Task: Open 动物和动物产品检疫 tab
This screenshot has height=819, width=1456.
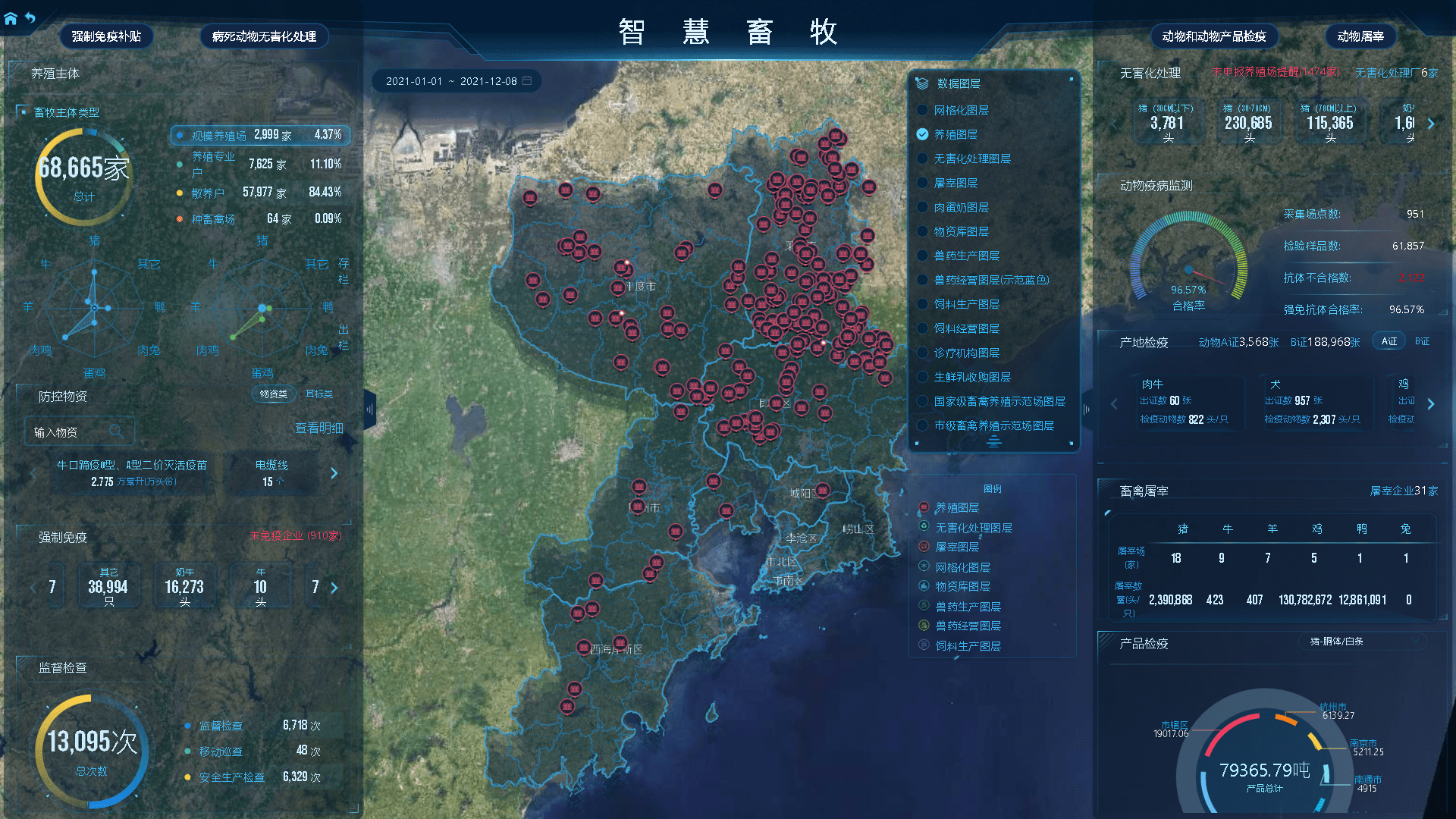Action: tap(1214, 36)
